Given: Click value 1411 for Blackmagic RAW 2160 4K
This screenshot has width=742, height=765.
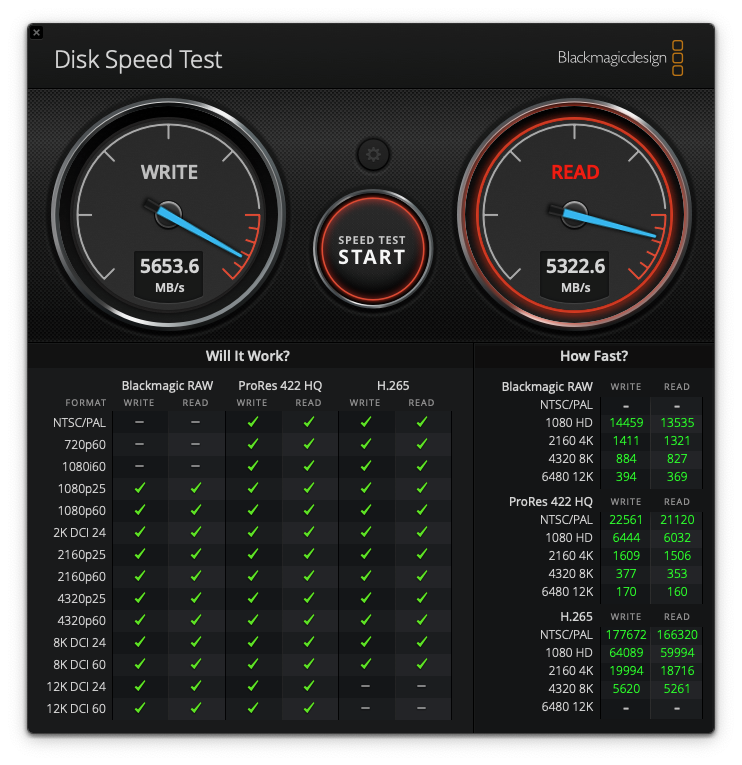Looking at the screenshot, I should (626, 441).
